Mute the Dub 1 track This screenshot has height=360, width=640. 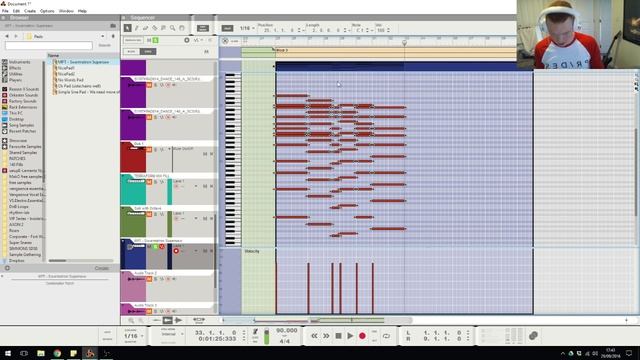pyautogui.click(x=149, y=150)
